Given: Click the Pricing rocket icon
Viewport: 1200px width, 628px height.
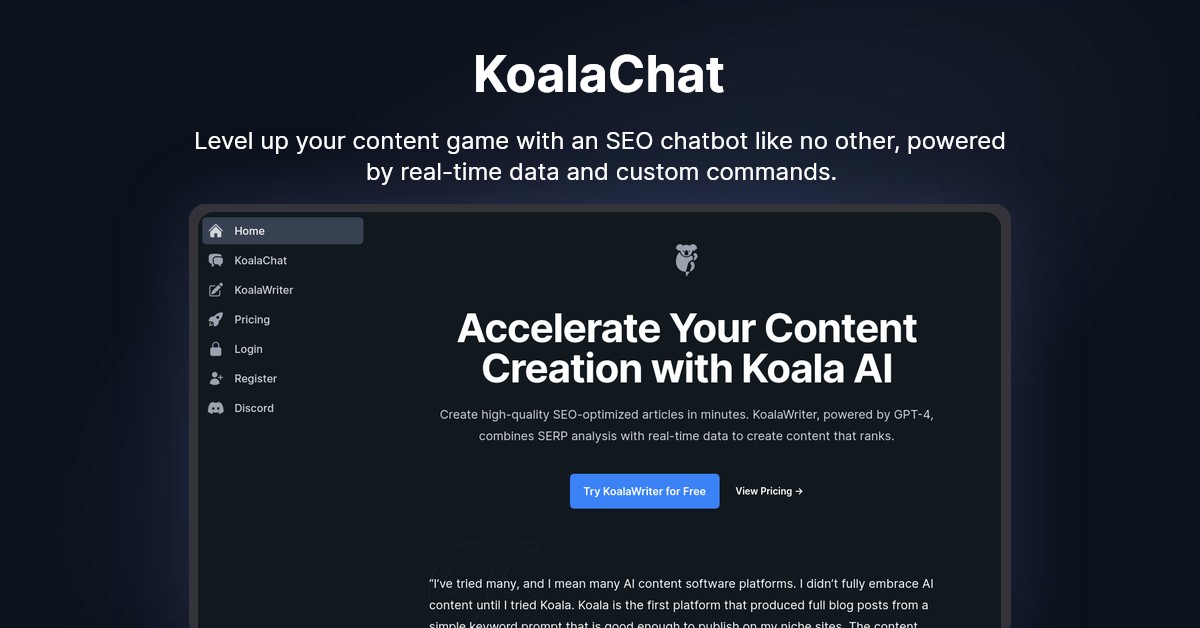Looking at the screenshot, I should (x=216, y=320).
